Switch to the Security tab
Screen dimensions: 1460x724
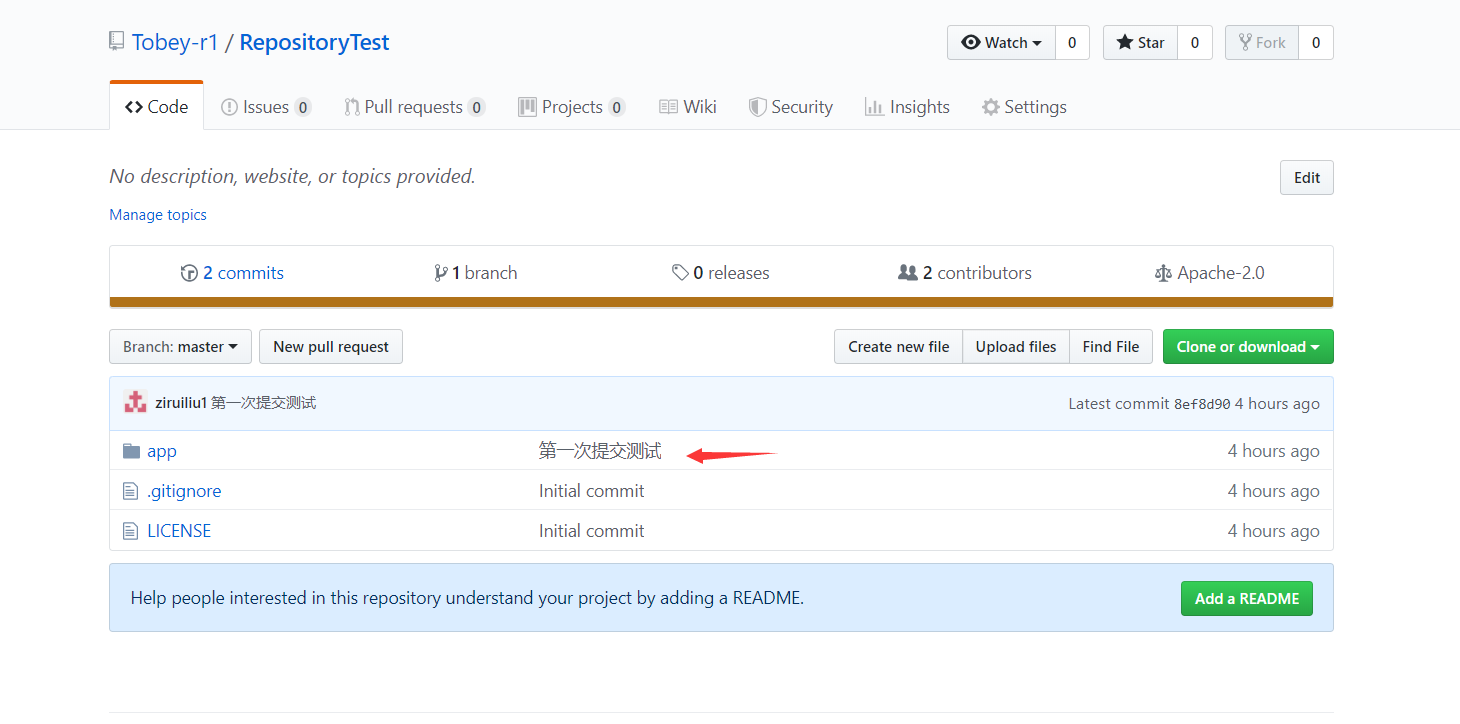tap(791, 107)
